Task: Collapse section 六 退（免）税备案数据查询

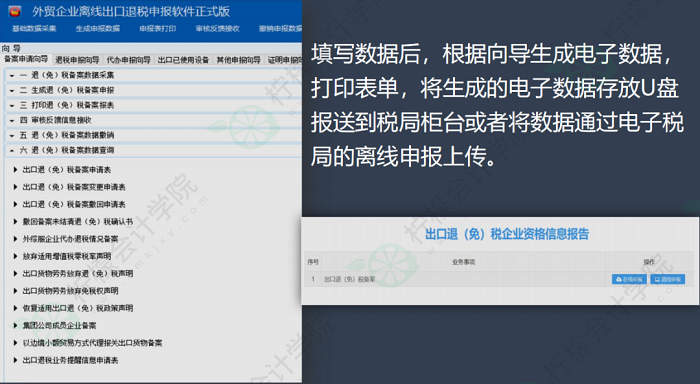Action: coord(153,150)
